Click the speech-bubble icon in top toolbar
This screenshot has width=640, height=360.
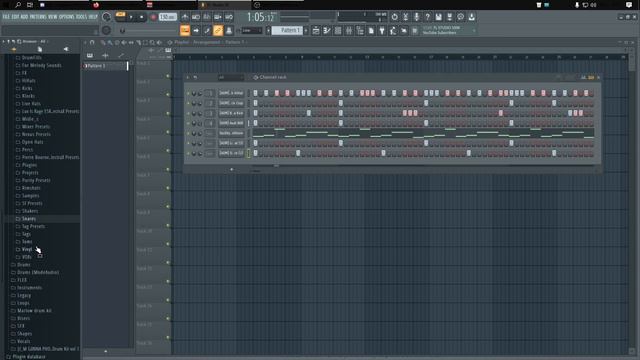(x=460, y=17)
